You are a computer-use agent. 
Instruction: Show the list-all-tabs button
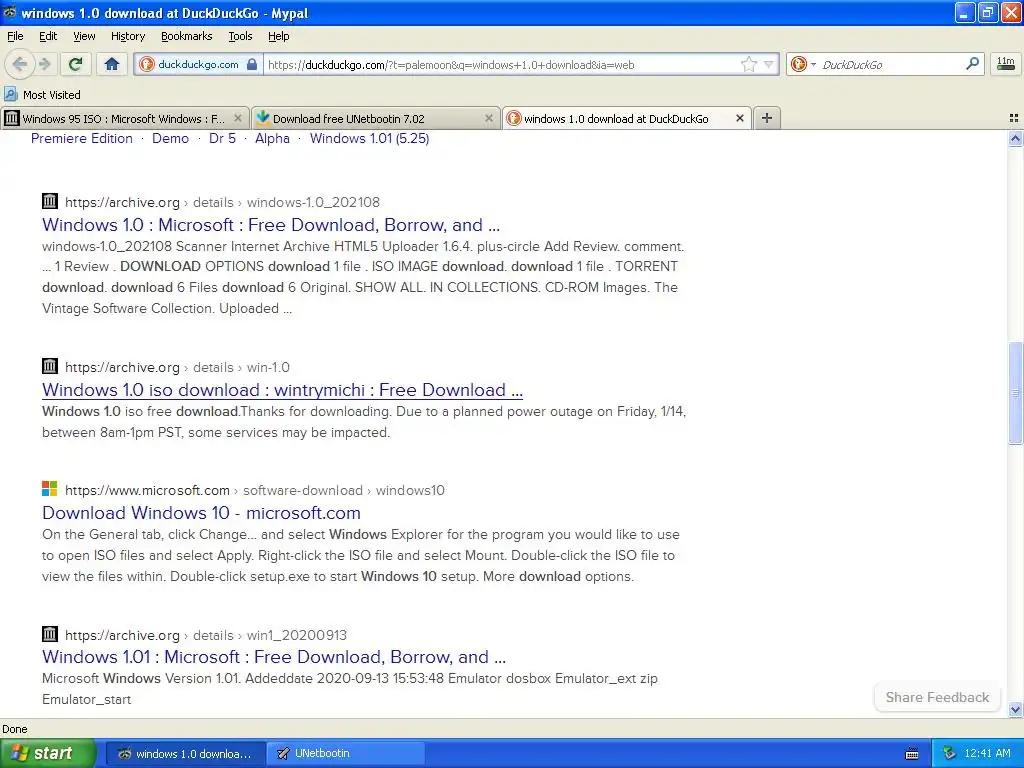1014,118
